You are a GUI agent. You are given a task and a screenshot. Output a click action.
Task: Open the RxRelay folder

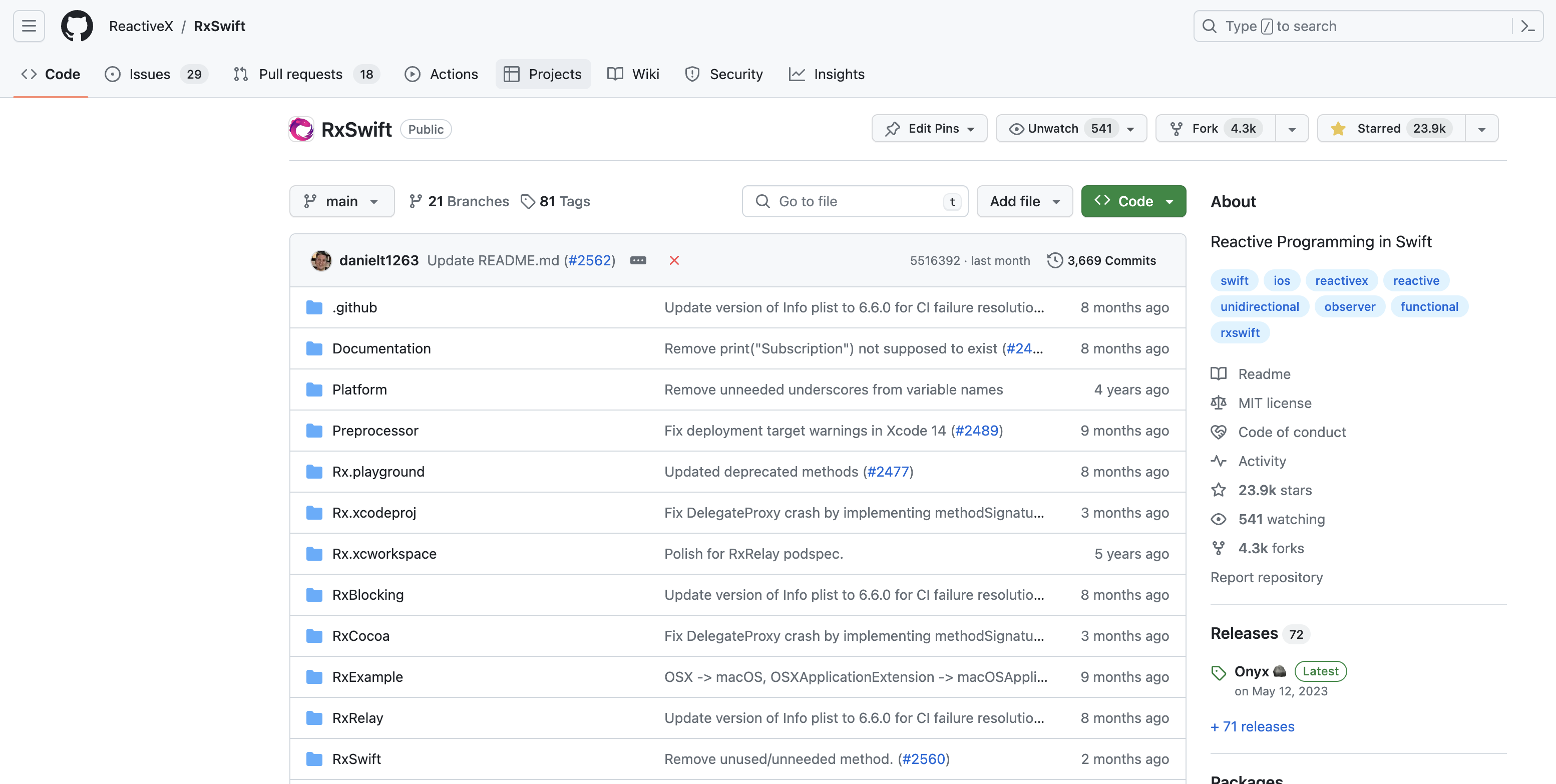(x=357, y=718)
